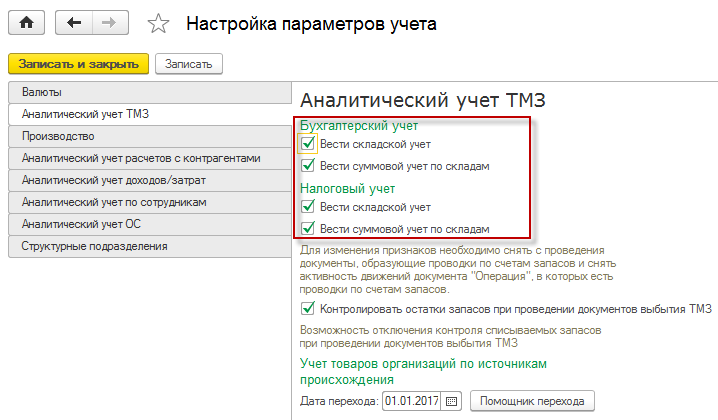Open Помощник перехода assistant
The width and height of the screenshot is (718, 420).
click(533, 401)
